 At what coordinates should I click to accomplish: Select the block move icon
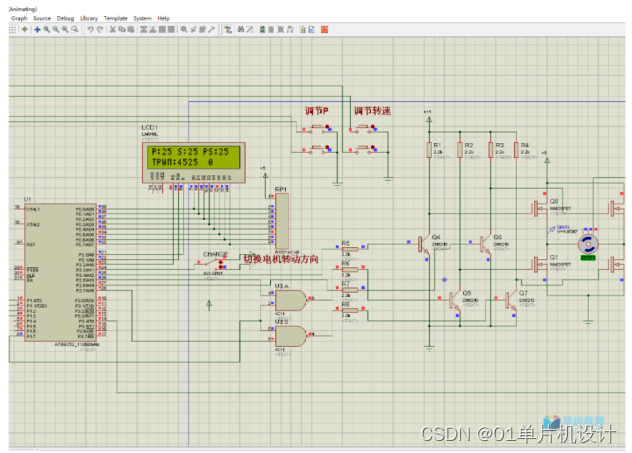[x=153, y=29]
